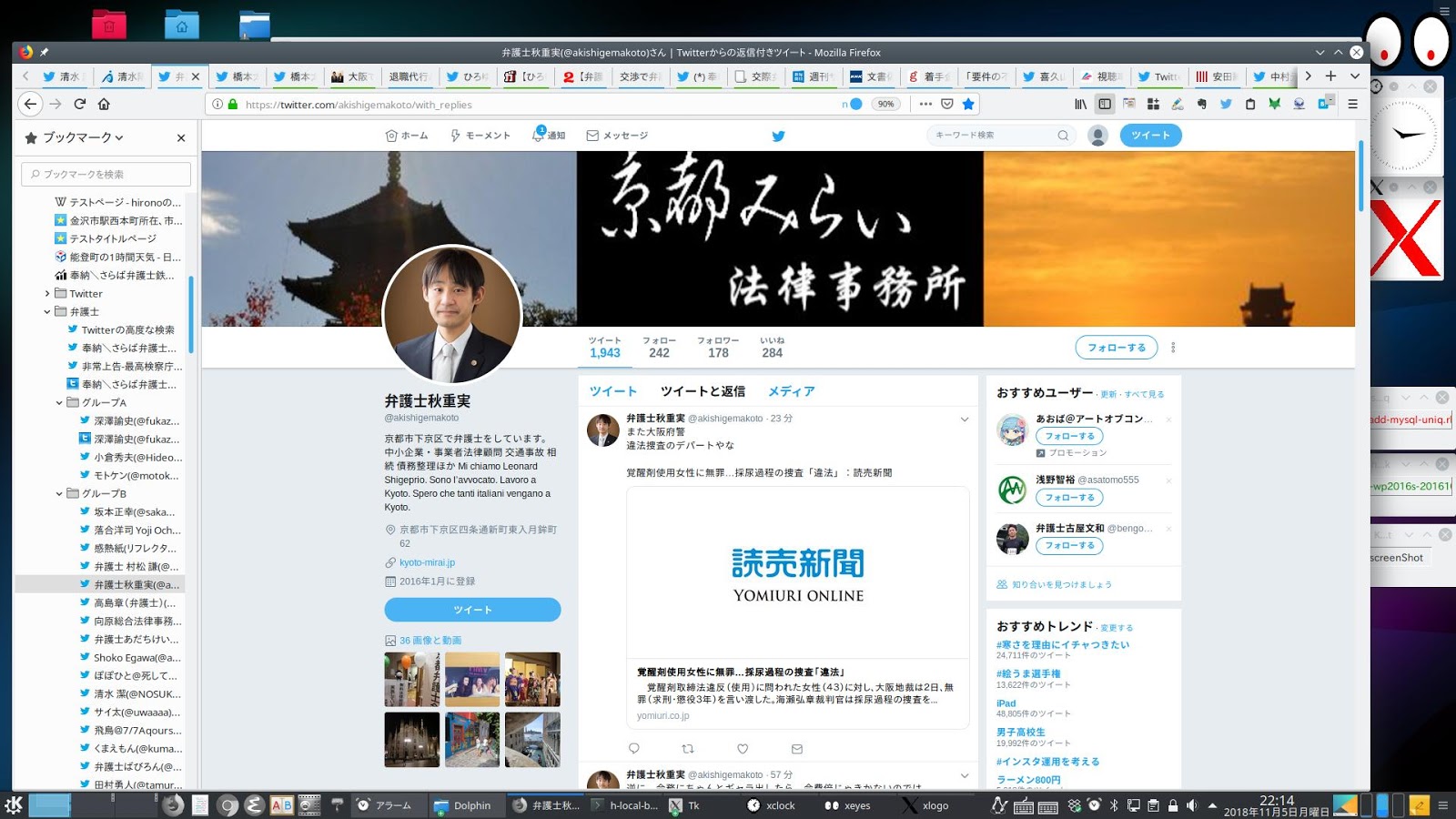Collapse the 弁護士 bookmark folder

[47, 312]
